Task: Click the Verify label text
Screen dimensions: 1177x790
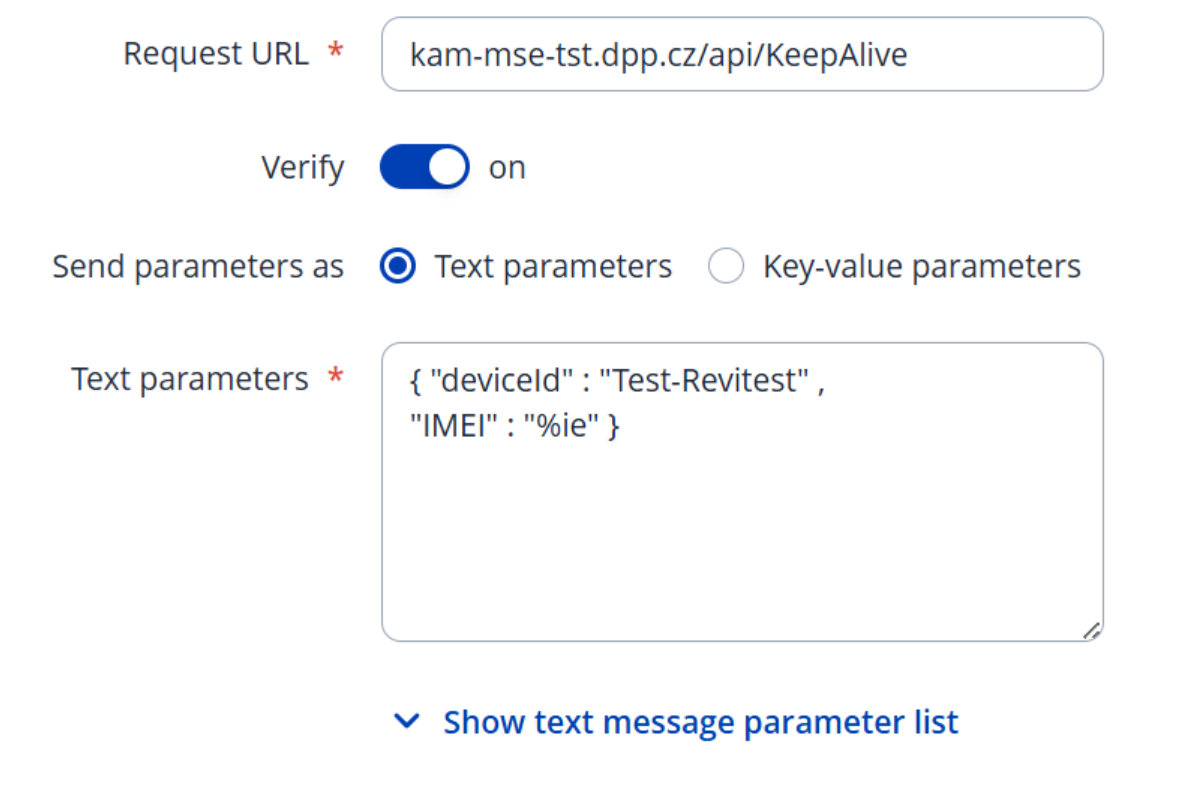Action: click(x=302, y=167)
